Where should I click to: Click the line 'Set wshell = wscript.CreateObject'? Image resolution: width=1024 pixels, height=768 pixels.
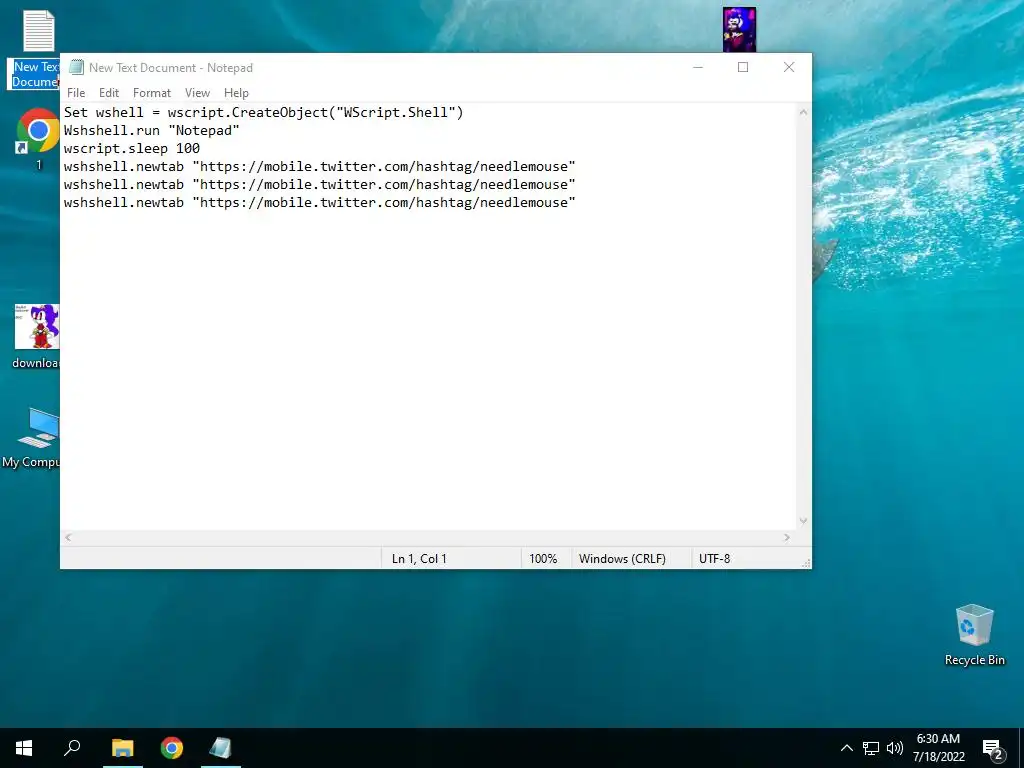[x=263, y=112]
